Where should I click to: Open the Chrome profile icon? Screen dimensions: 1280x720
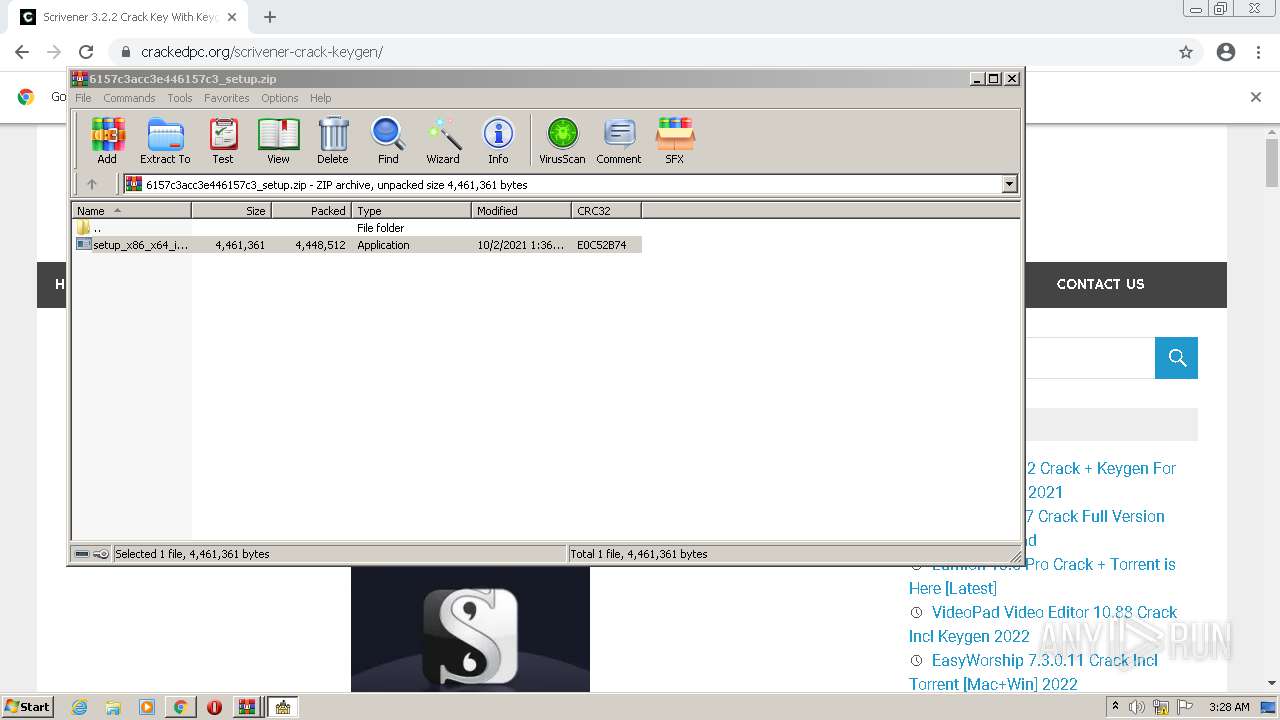click(x=1226, y=52)
